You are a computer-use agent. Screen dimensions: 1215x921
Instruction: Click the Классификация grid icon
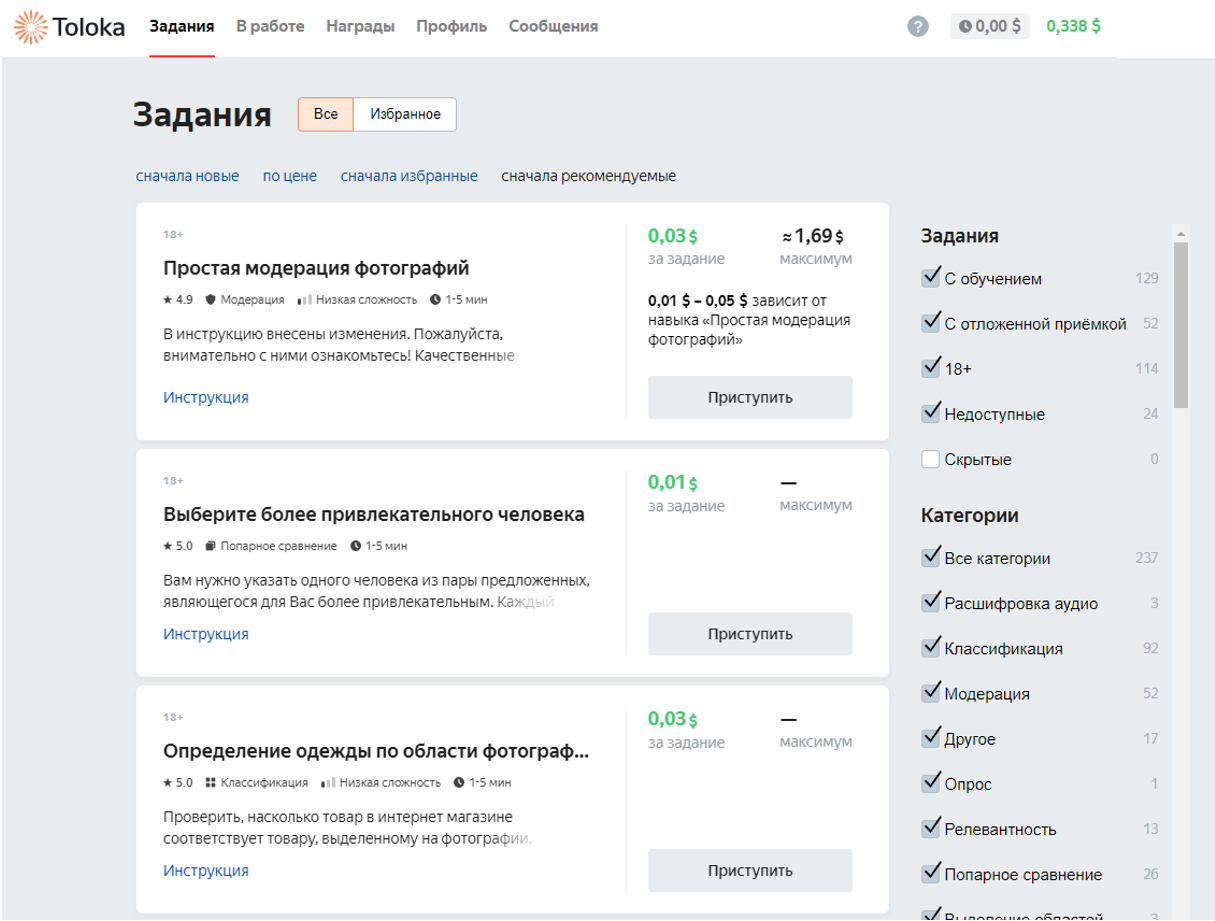coord(211,783)
